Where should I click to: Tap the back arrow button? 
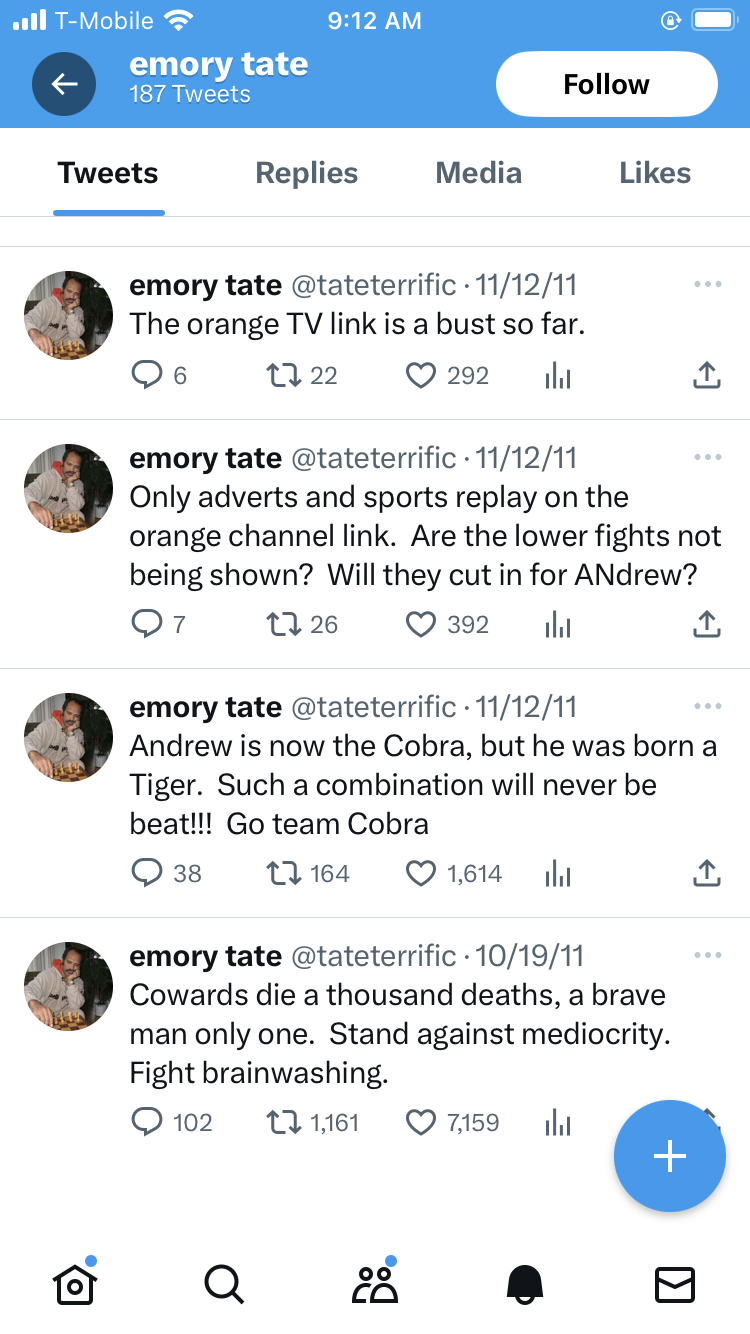click(x=64, y=84)
